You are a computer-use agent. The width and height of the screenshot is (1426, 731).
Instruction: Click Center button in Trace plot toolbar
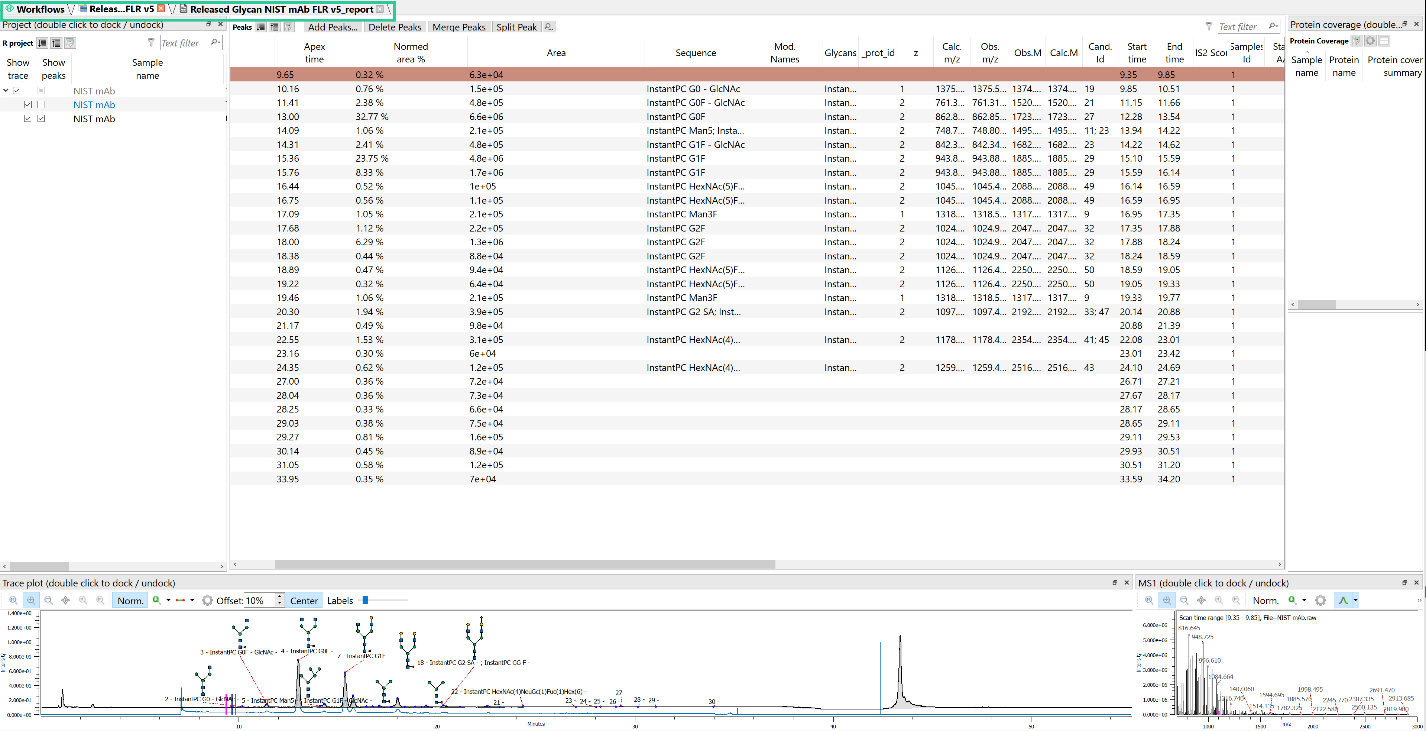[304, 600]
